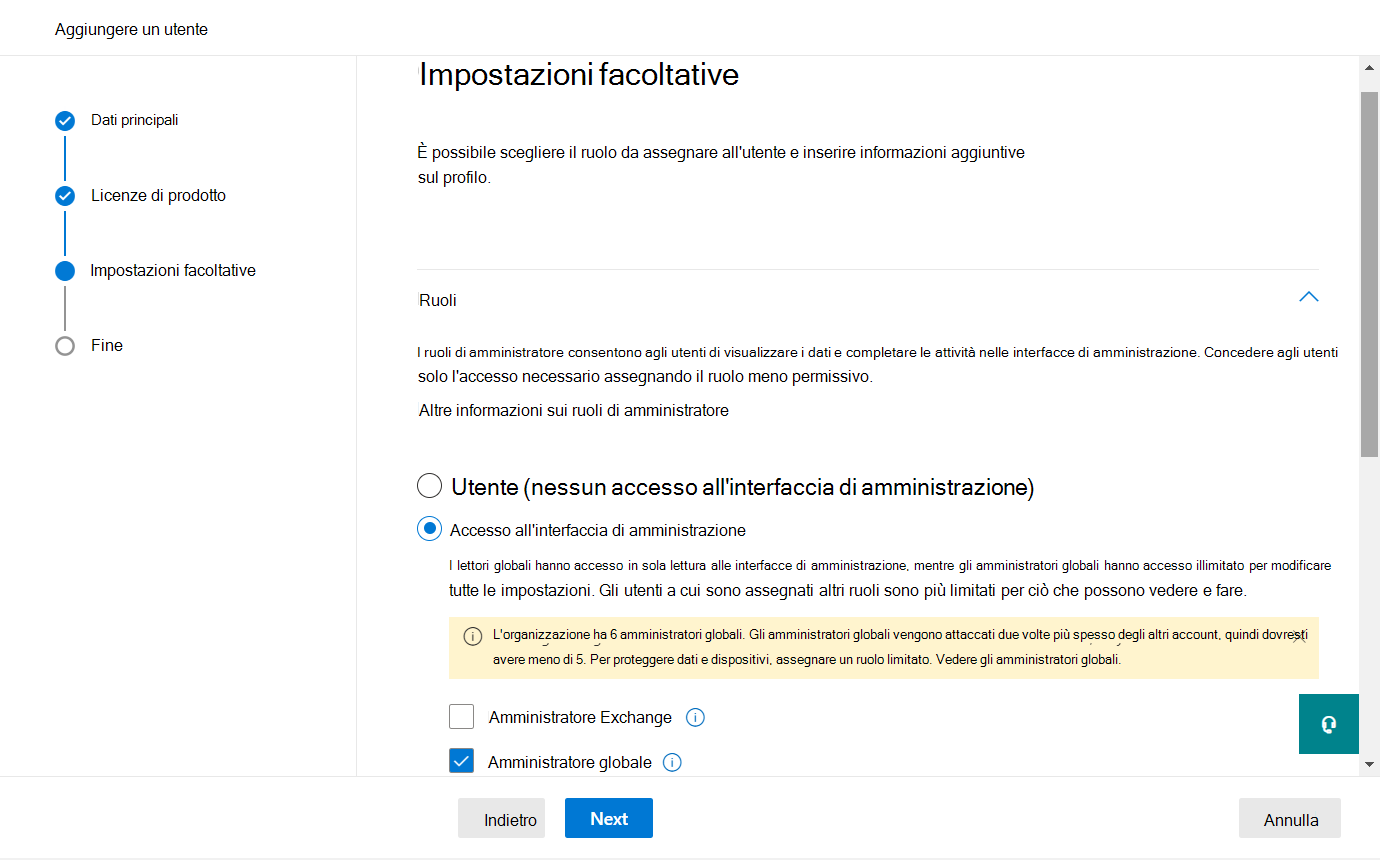Open the headset support chat button

1329,724
